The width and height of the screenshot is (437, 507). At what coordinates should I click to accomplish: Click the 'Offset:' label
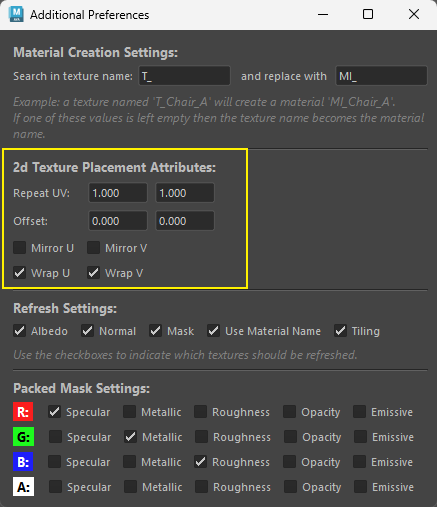pyautogui.click(x=30, y=221)
